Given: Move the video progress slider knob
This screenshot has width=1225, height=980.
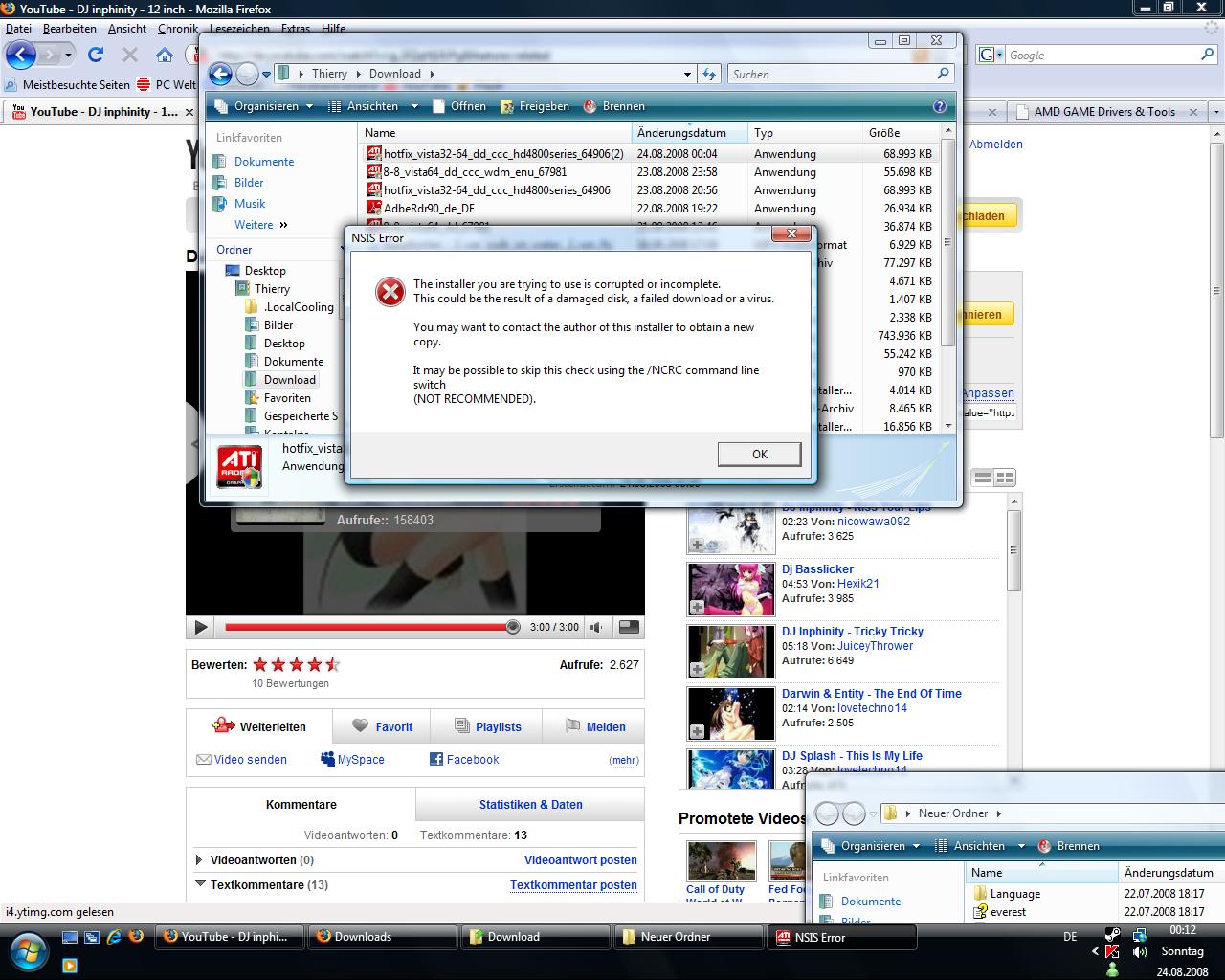Looking at the screenshot, I should point(513,627).
